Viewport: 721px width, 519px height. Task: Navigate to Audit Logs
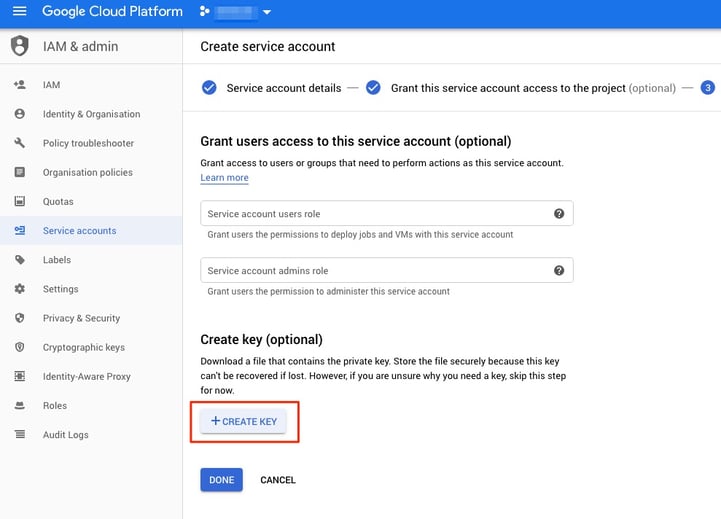coord(65,435)
